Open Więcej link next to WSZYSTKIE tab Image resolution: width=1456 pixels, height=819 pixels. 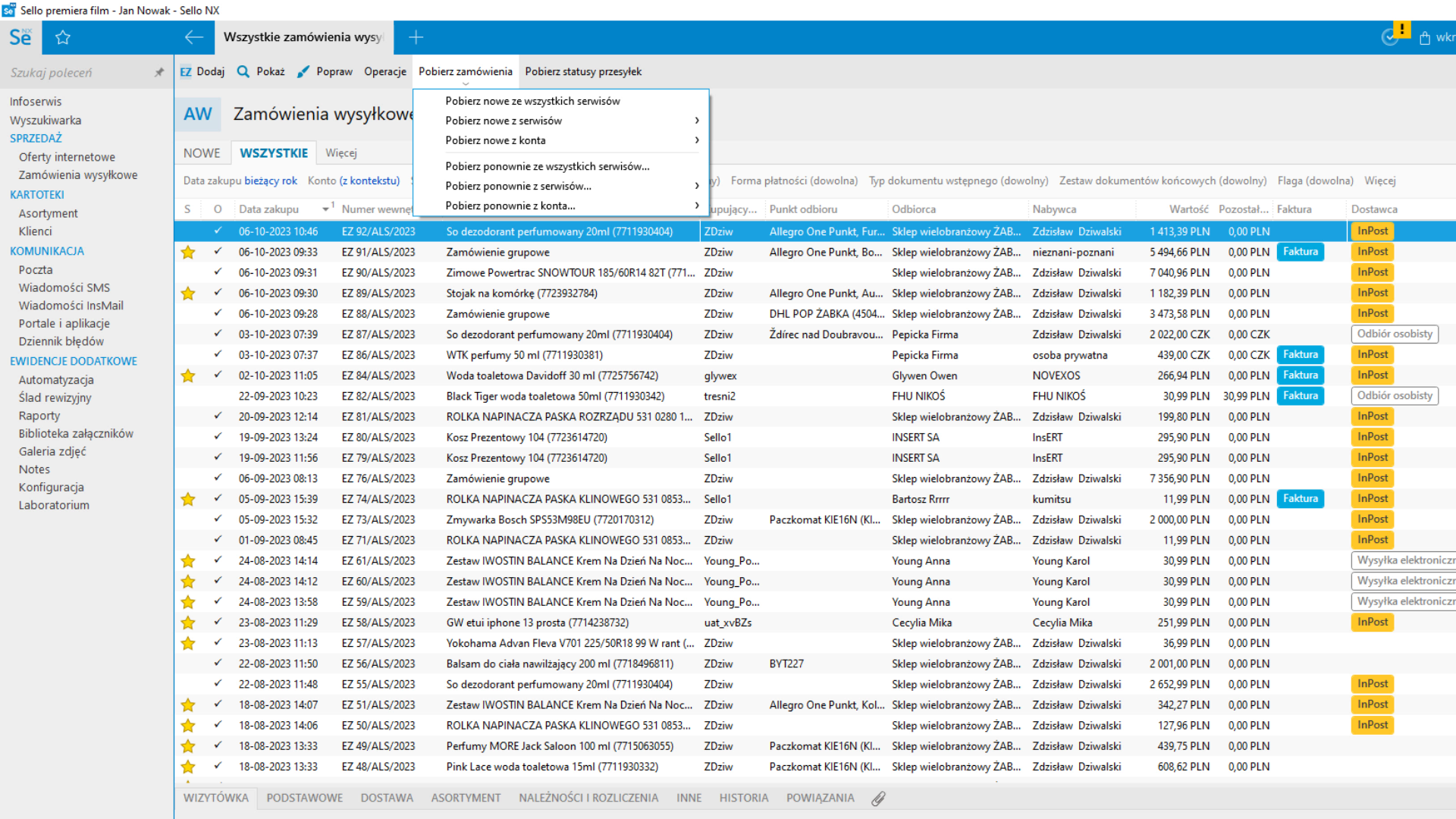(341, 153)
